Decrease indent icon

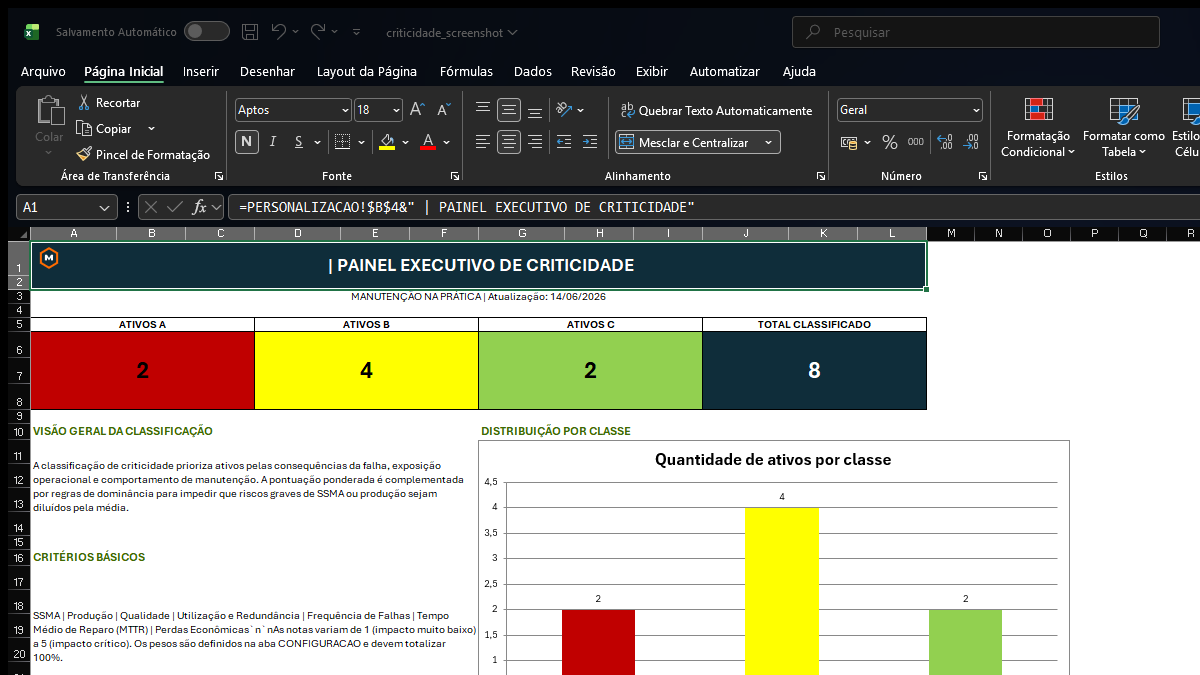(564, 142)
